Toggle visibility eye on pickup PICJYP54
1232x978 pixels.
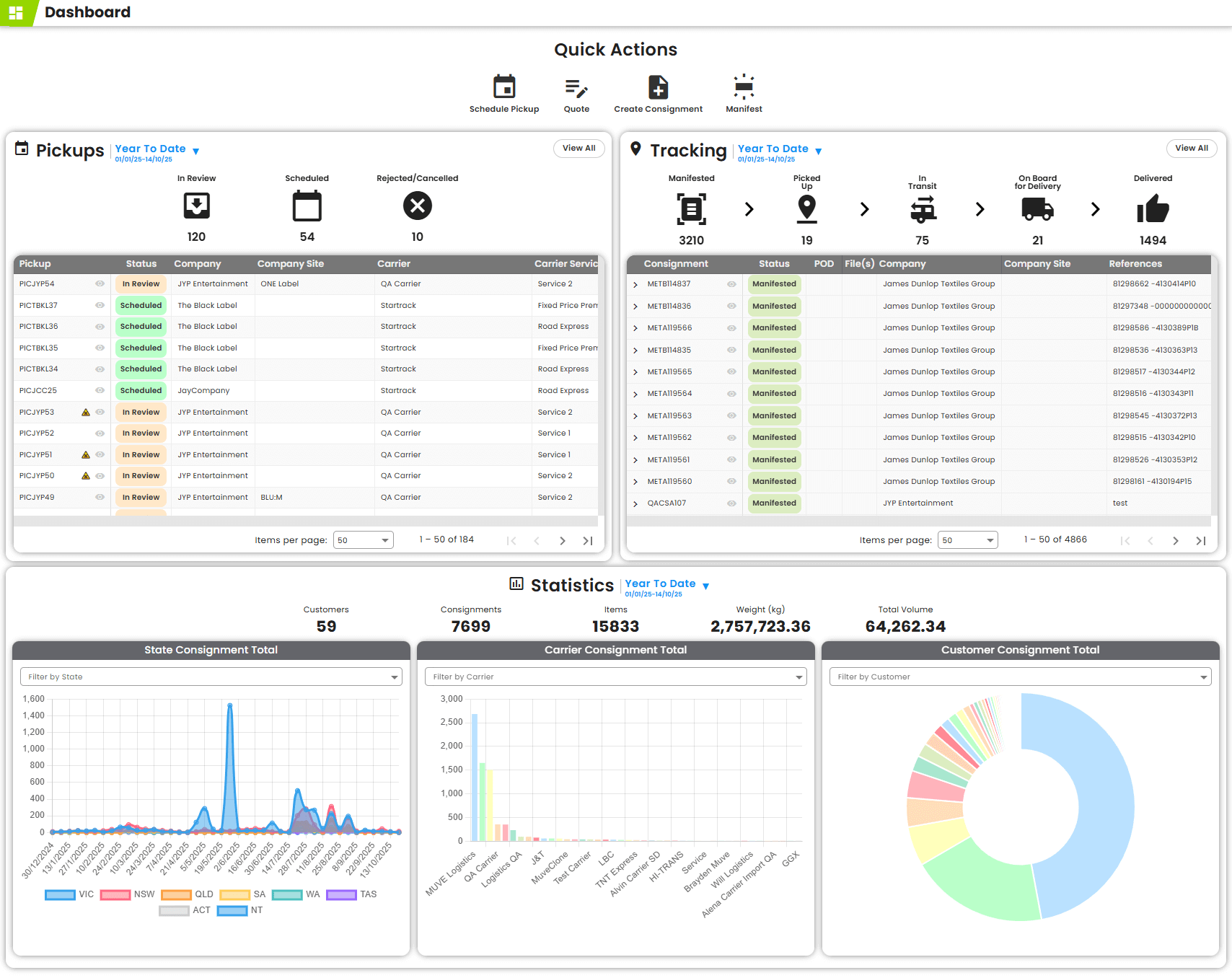point(100,283)
